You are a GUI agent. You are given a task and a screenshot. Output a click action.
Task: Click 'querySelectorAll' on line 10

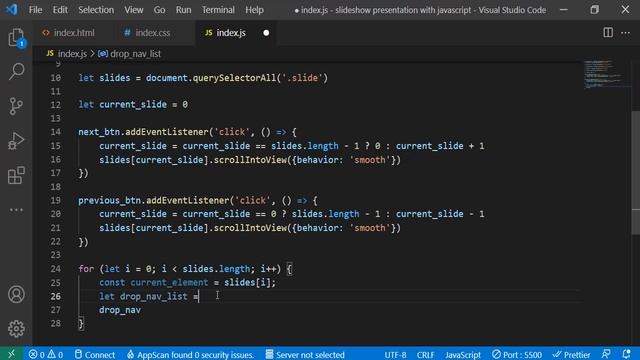(x=234, y=78)
